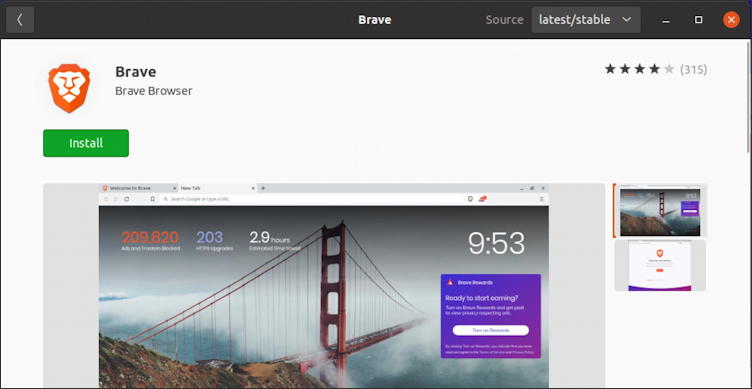Viewport: 752px width, 389px height.
Task: Click the Brave lion logo icon
Action: pyautogui.click(x=69, y=88)
